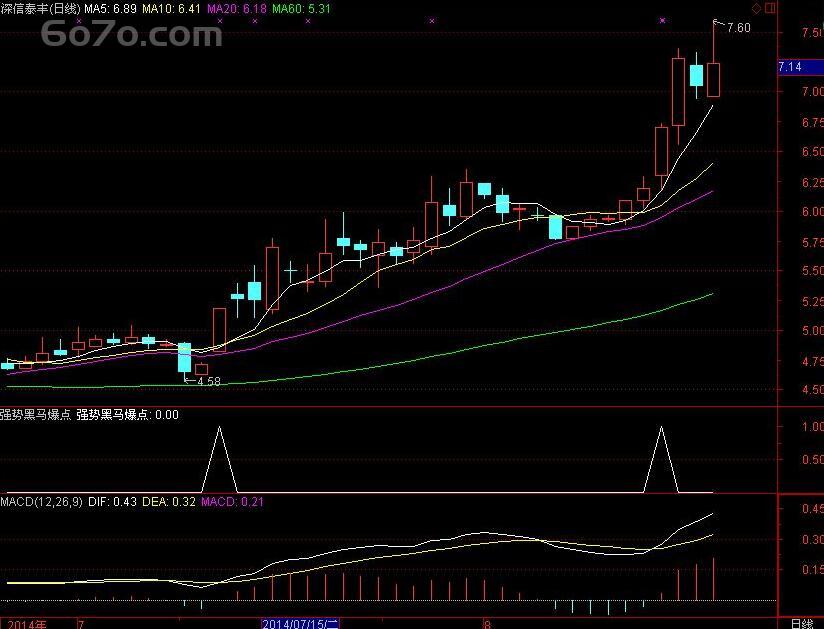Click the diamond icon at the chart's top right
The height and width of the screenshot is (629, 824).
(757, 8)
